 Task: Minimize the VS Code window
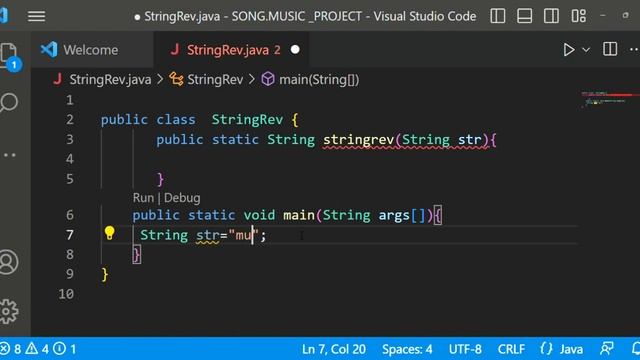pos(602,16)
